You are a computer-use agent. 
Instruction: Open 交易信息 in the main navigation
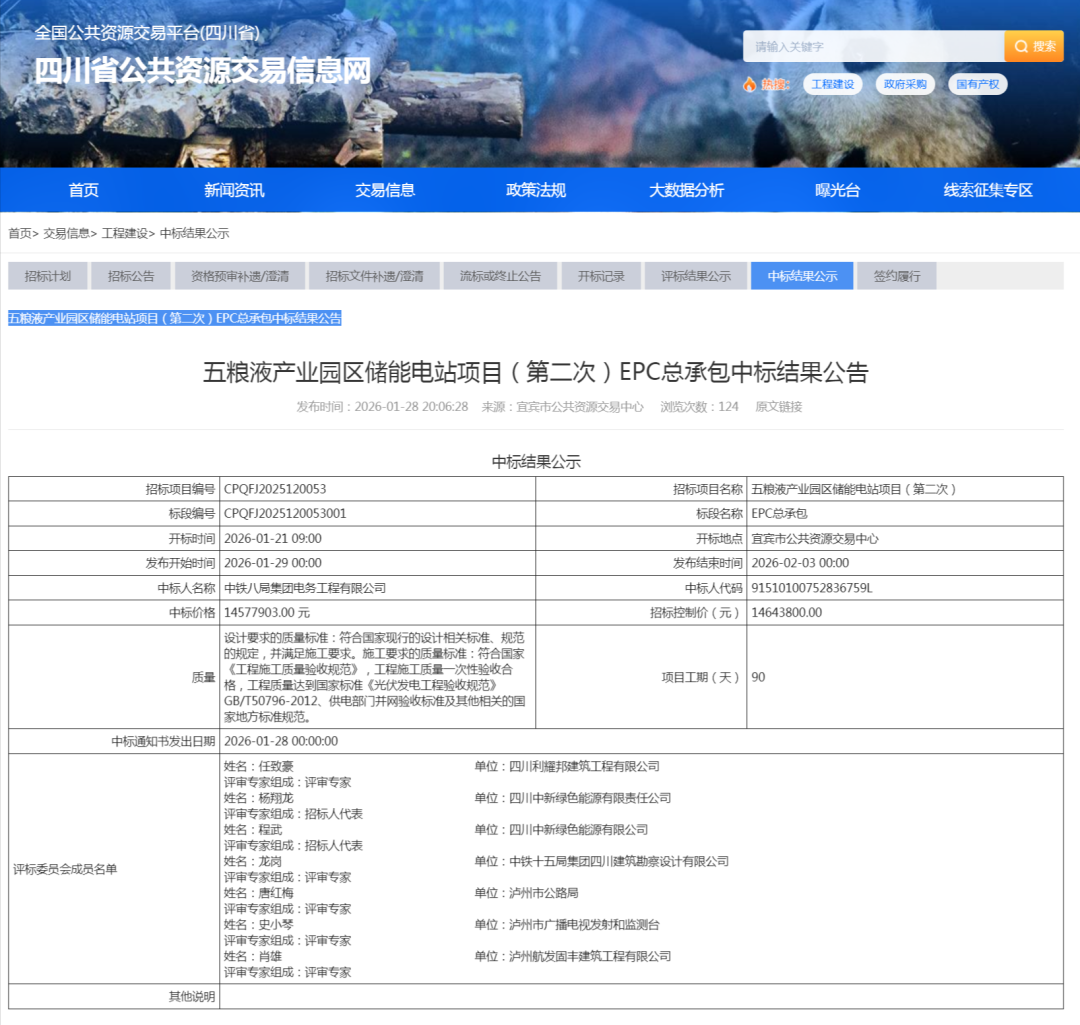pos(385,190)
